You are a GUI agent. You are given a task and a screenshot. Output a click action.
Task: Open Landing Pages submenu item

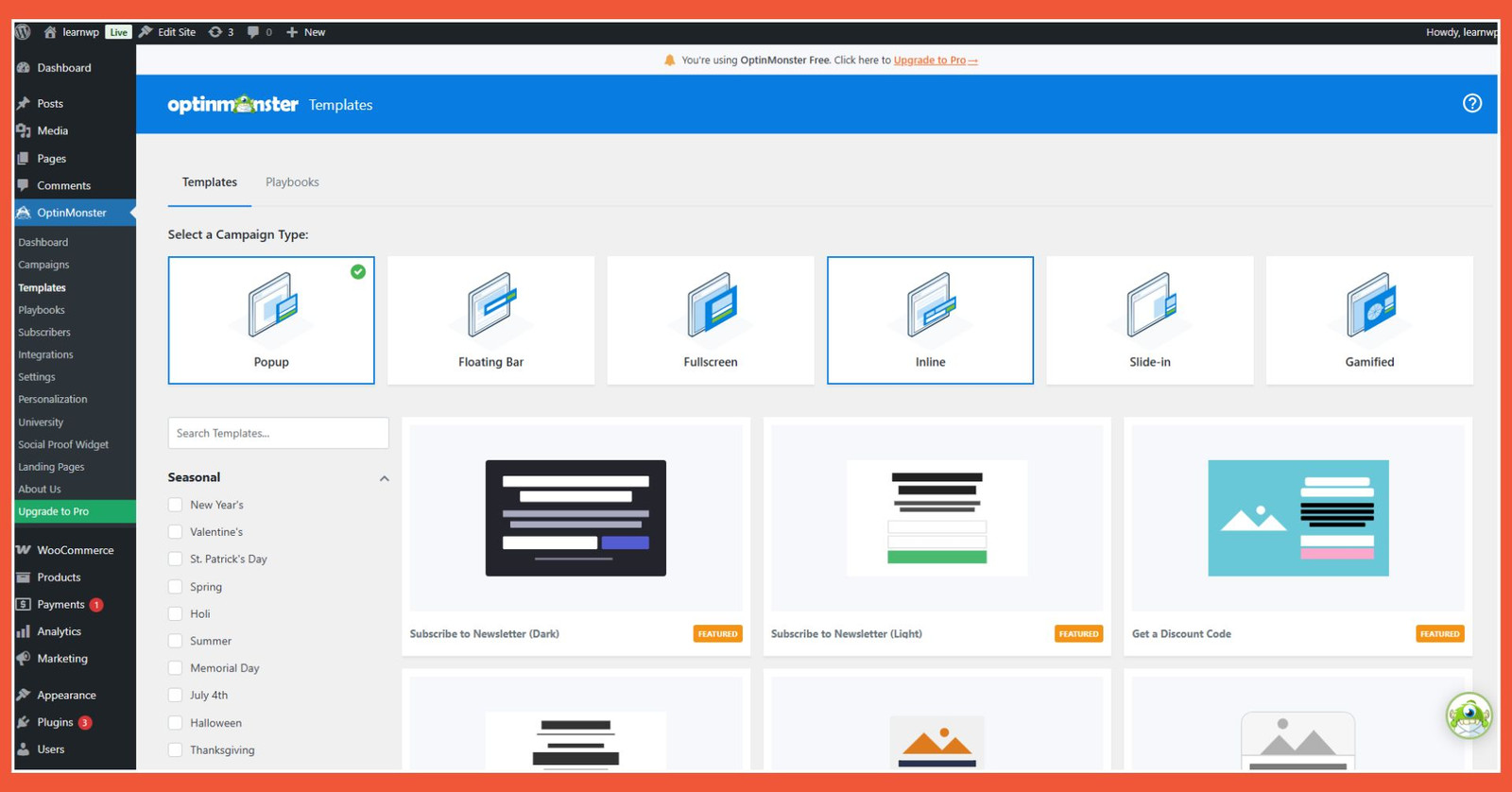coord(51,467)
